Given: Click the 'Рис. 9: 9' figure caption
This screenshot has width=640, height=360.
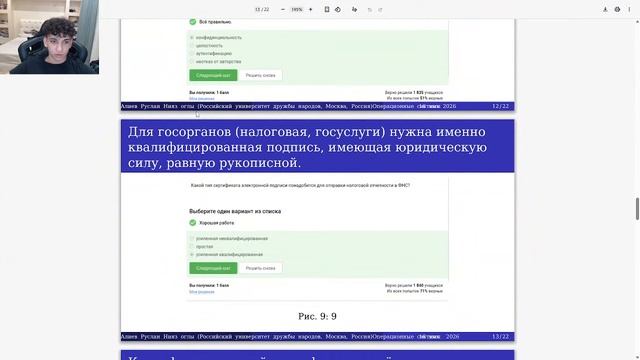Looking at the screenshot, I should [x=317, y=316].
